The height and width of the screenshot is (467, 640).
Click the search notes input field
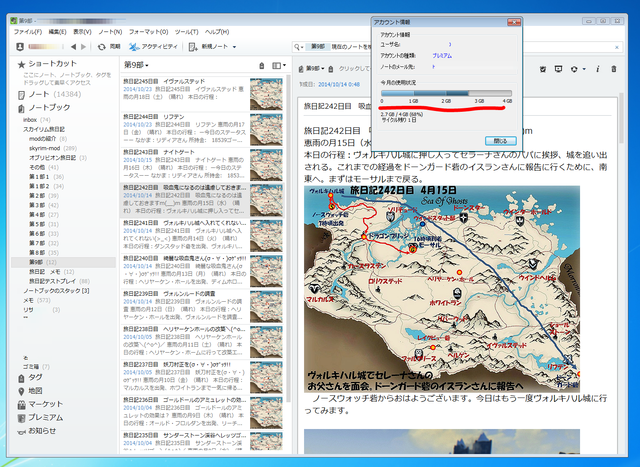[x=457, y=47]
